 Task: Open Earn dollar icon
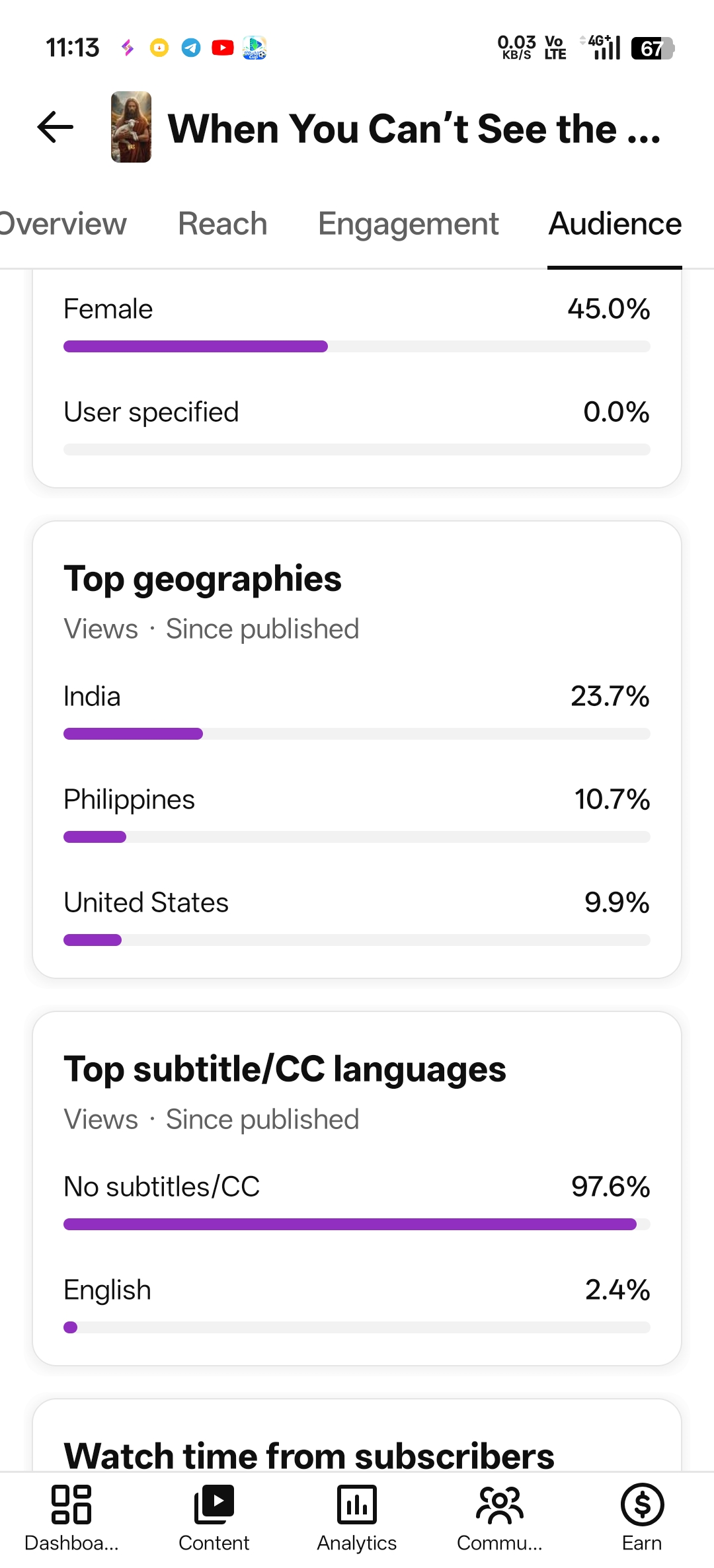pyautogui.click(x=642, y=1504)
